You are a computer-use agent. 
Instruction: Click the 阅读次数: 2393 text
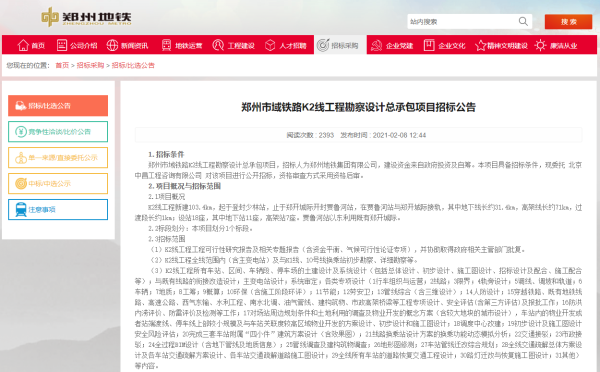pyautogui.click(x=310, y=135)
